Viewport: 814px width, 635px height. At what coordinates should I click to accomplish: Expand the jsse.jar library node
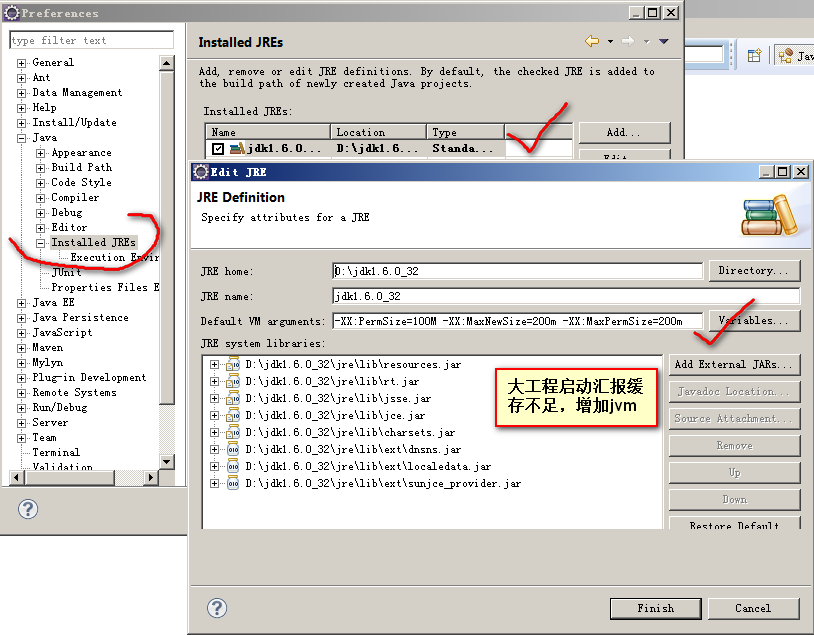click(x=214, y=398)
